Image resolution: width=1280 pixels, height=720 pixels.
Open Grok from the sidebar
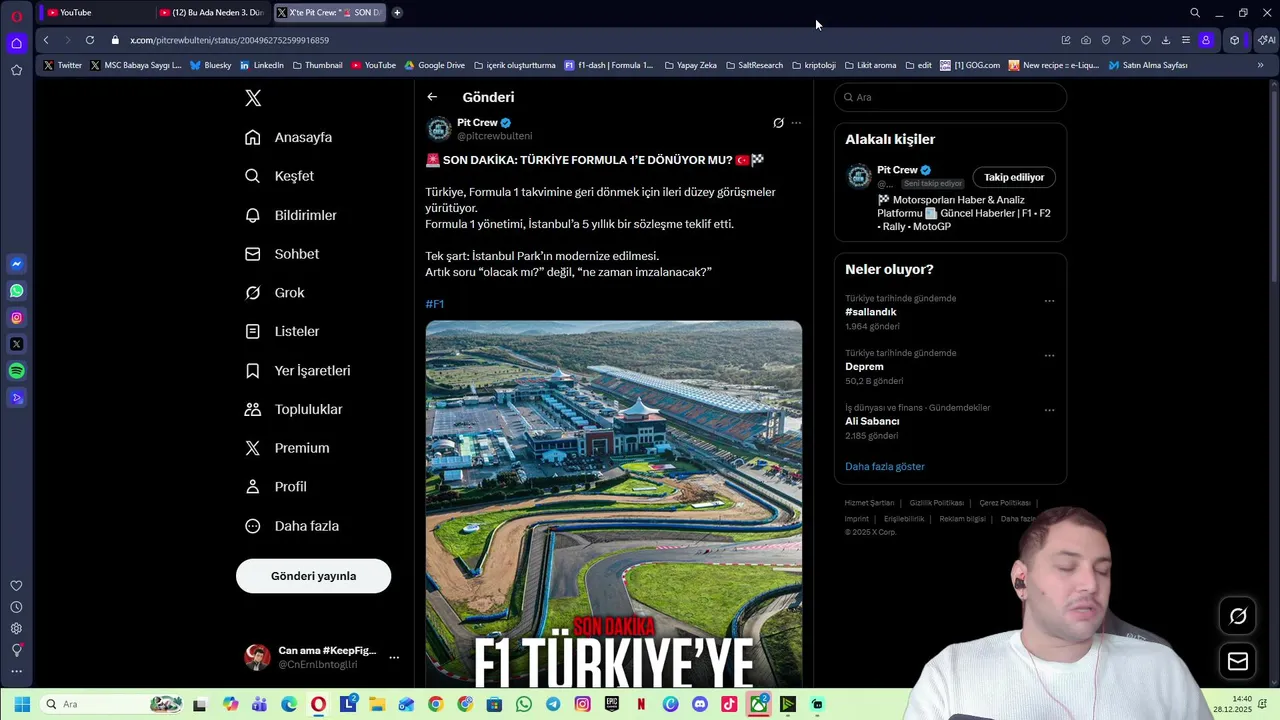274,293
